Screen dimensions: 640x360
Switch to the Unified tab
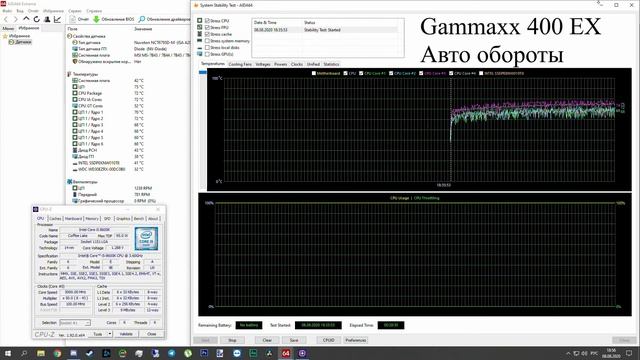(x=313, y=64)
